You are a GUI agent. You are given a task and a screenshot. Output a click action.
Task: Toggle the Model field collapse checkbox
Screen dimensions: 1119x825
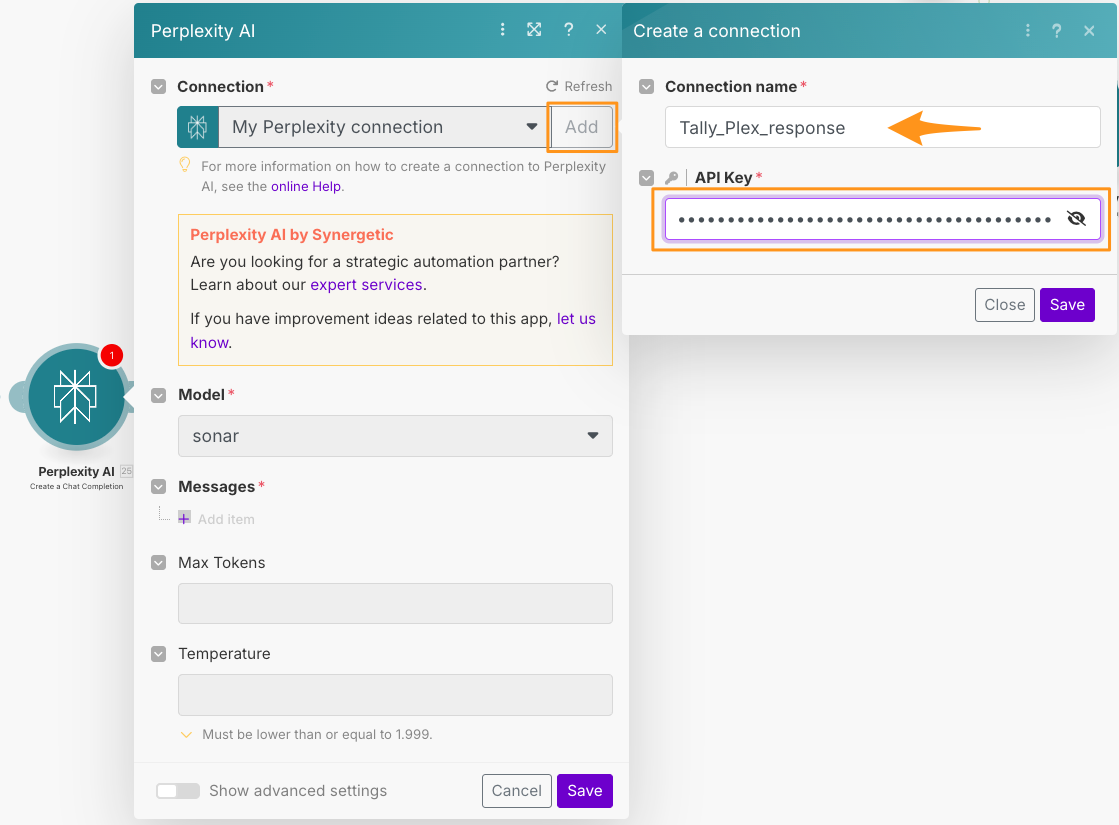(158, 395)
